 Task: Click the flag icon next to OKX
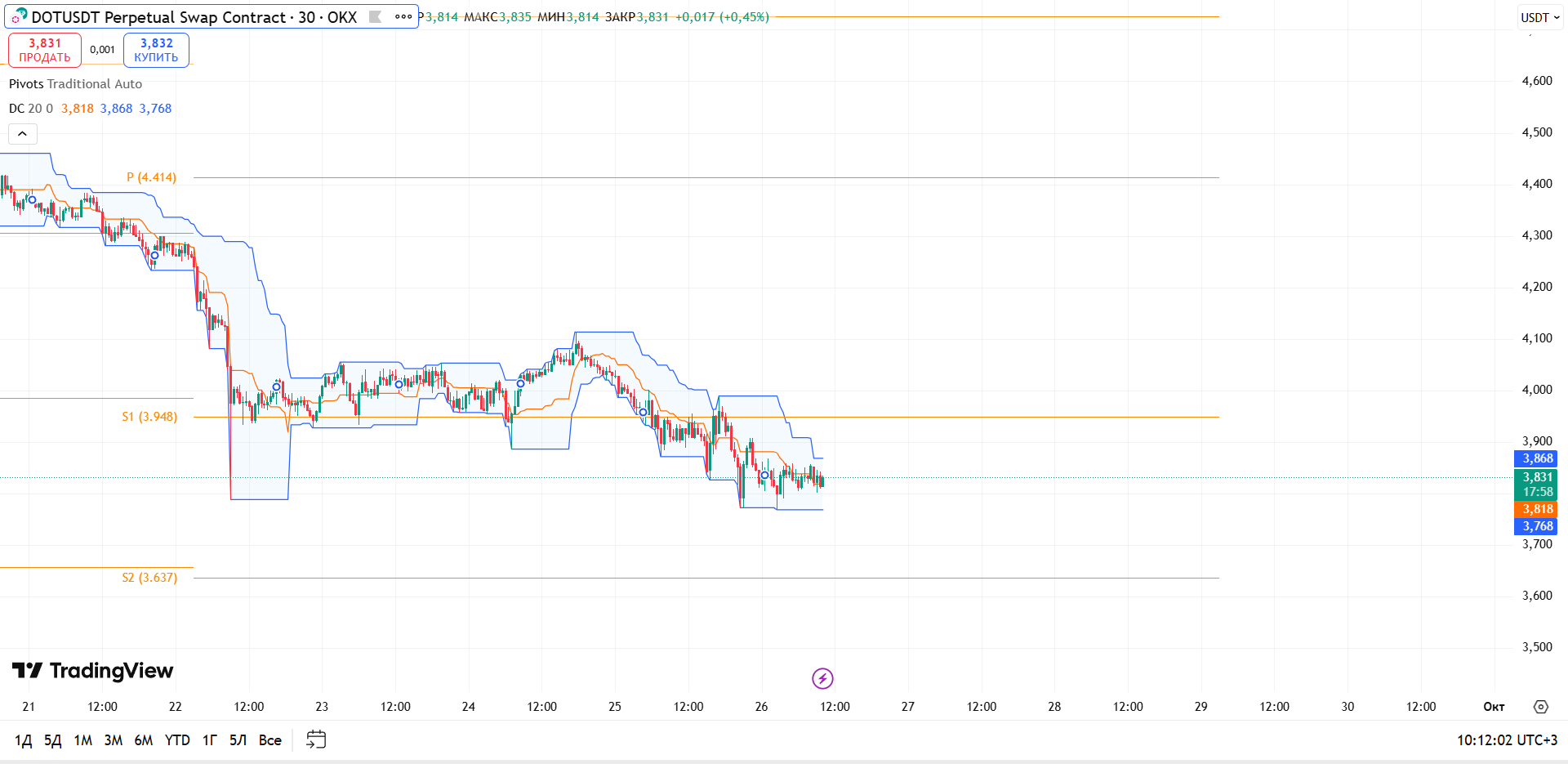[x=376, y=16]
